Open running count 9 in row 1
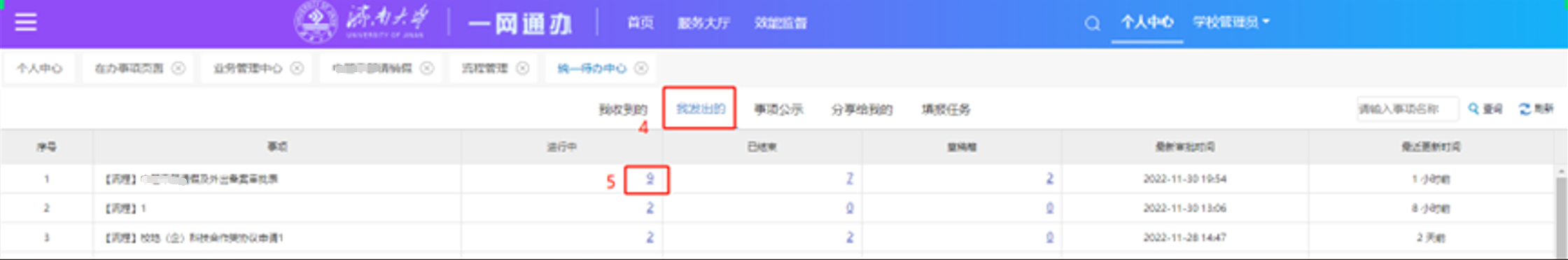Image resolution: width=1568 pixels, height=260 pixels. point(650,179)
